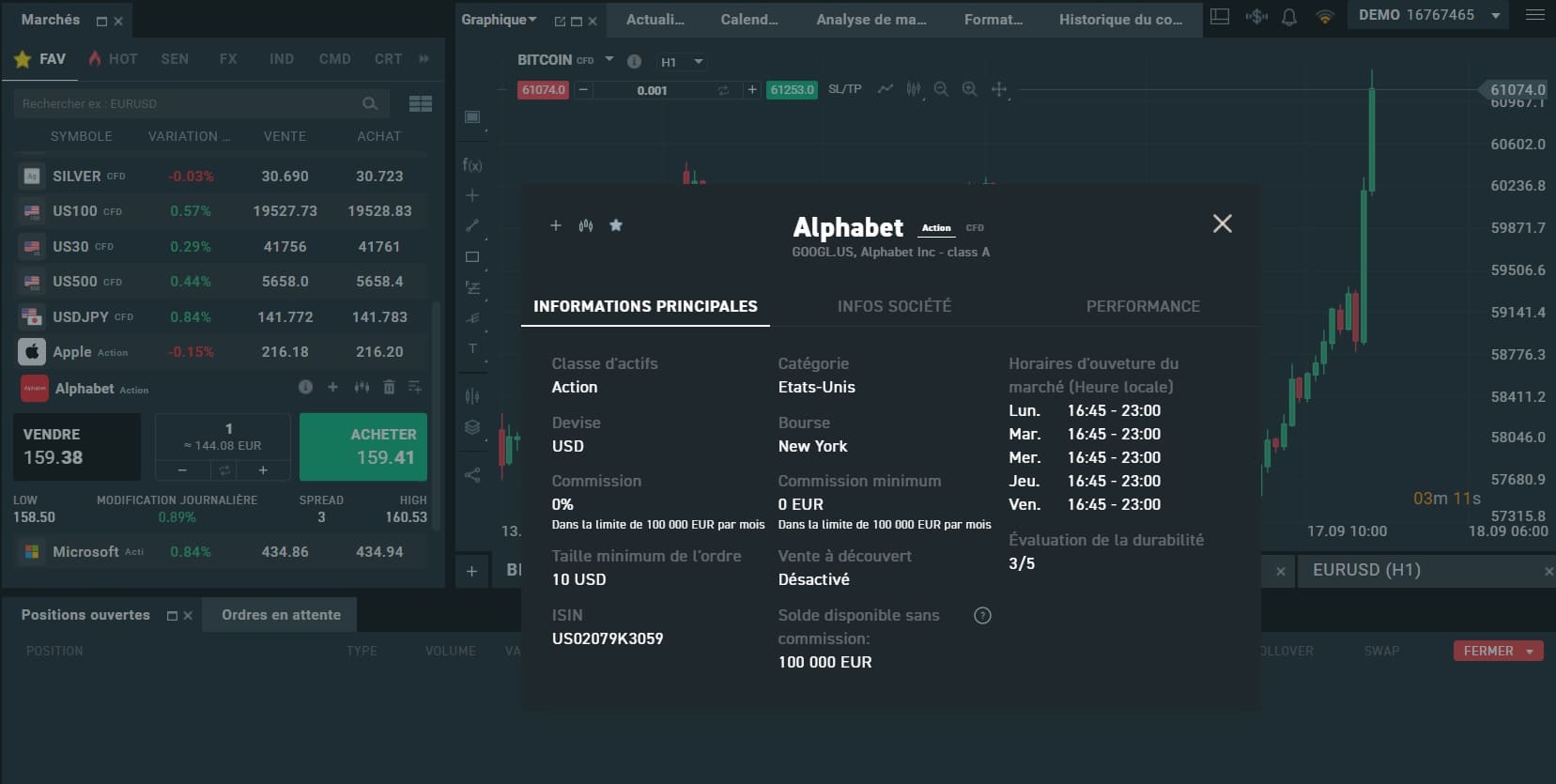Screen dimensions: 1556x784
Task: Click the red 61074.0 chart sell button
Action: 543,90
